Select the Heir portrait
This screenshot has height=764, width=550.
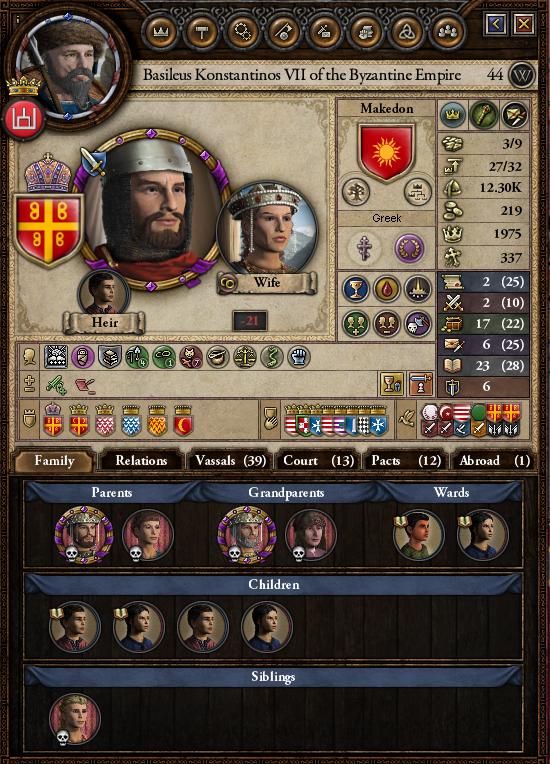(x=104, y=294)
